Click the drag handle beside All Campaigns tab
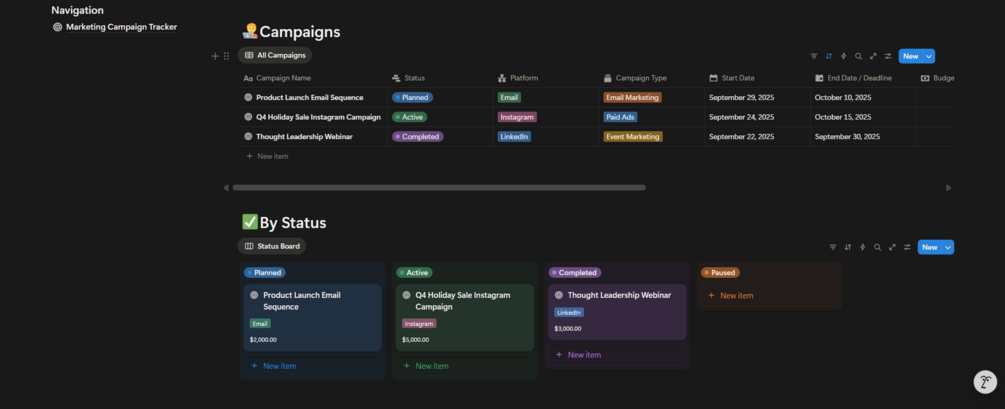The height and width of the screenshot is (409, 1005). point(226,56)
